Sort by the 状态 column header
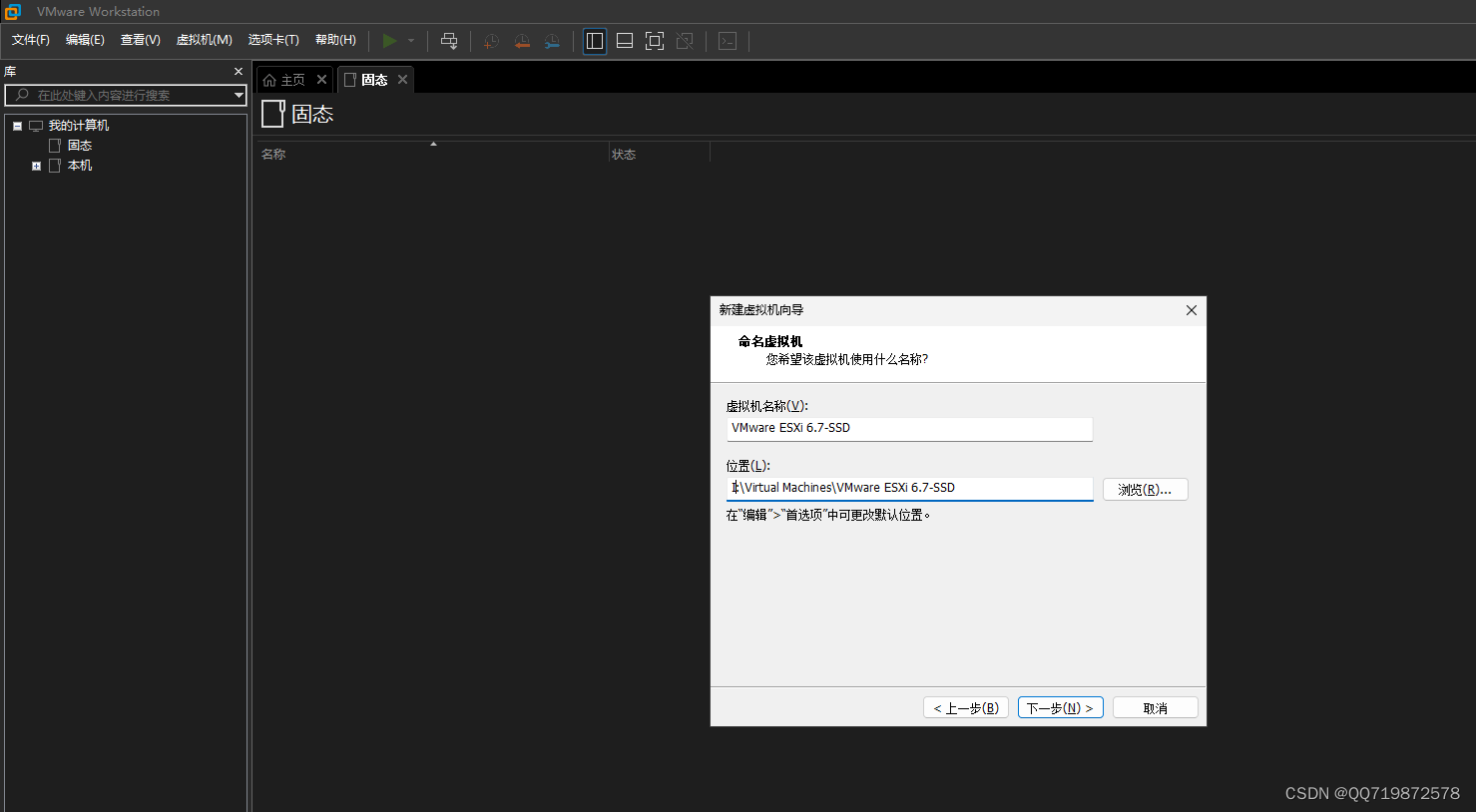This screenshot has width=1476, height=812. pyautogui.click(x=624, y=155)
